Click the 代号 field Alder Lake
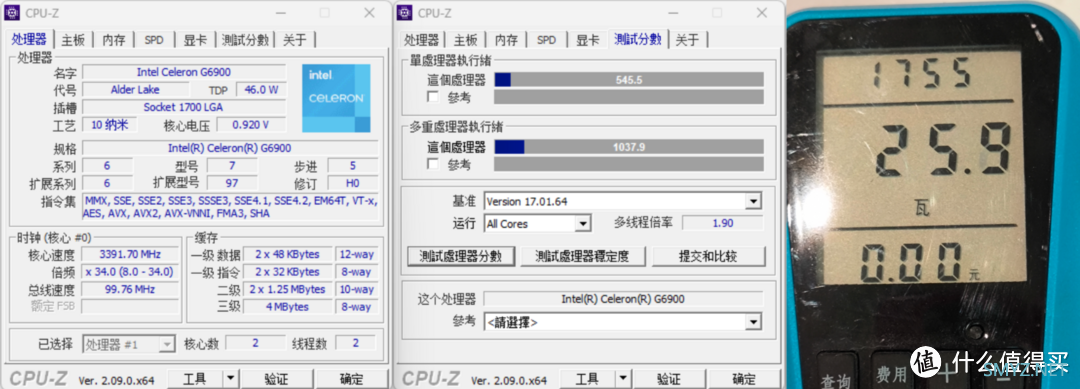The width and height of the screenshot is (1080, 389). (x=135, y=90)
